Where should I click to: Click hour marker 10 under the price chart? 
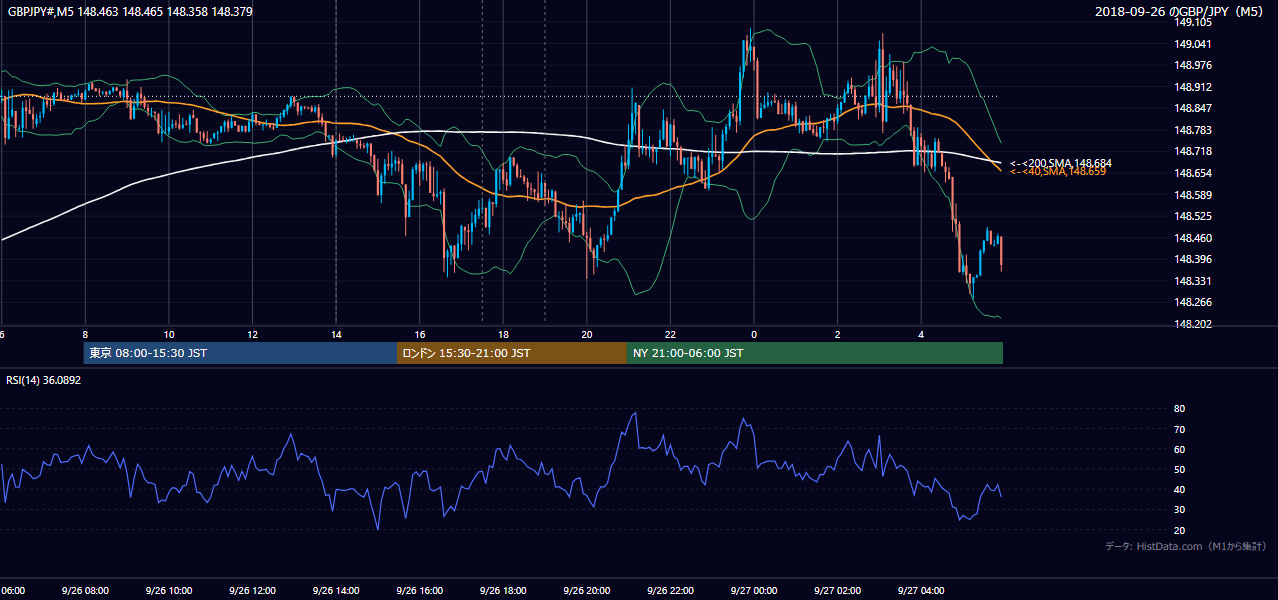tap(169, 335)
